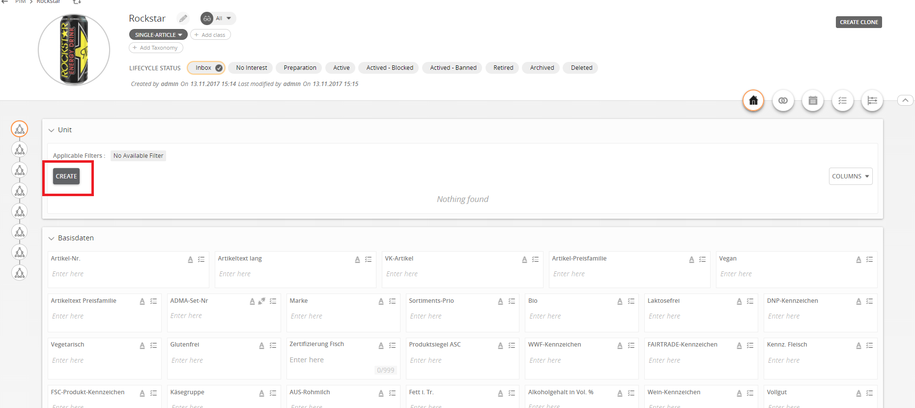Click the list icon on Artikeltext lang field
This screenshot has height=408, width=915.
tap(368, 259)
